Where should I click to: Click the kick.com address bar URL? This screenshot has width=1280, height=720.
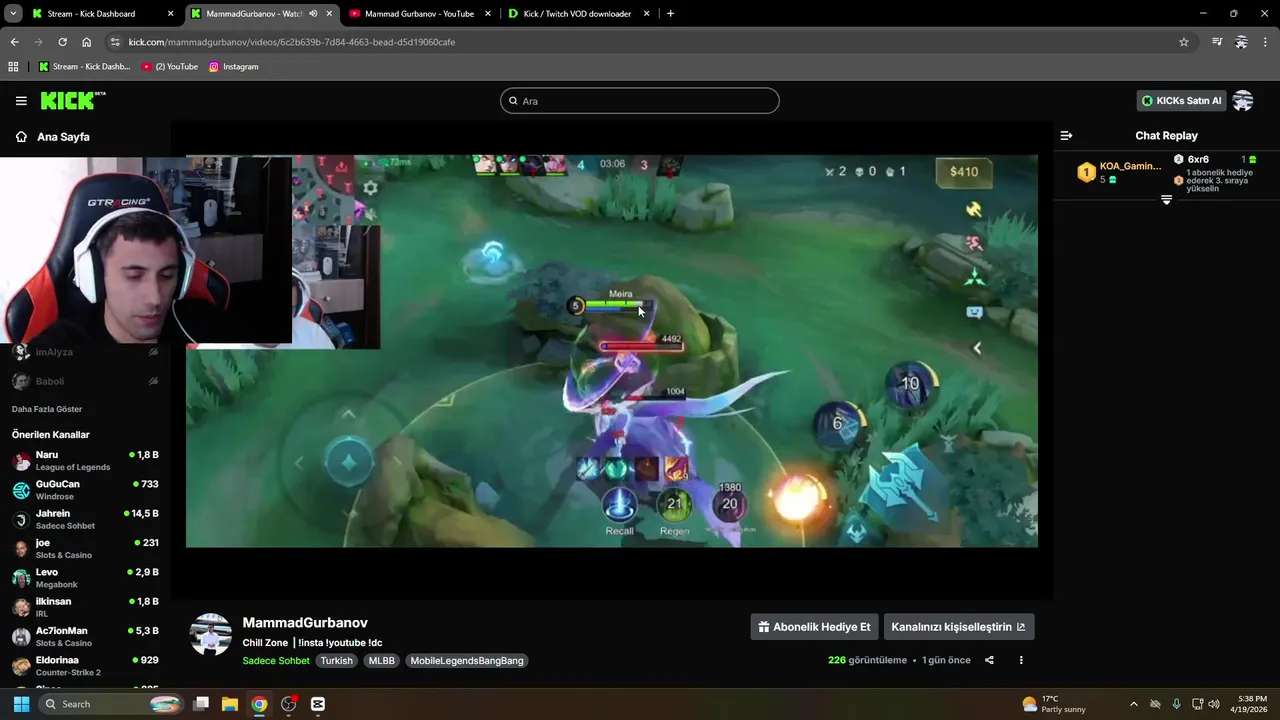point(292,42)
